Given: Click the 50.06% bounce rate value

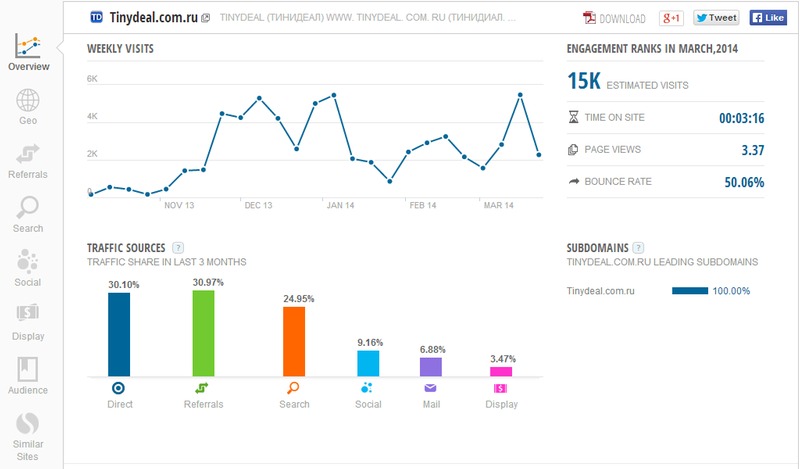Looking at the screenshot, I should pyautogui.click(x=744, y=182).
